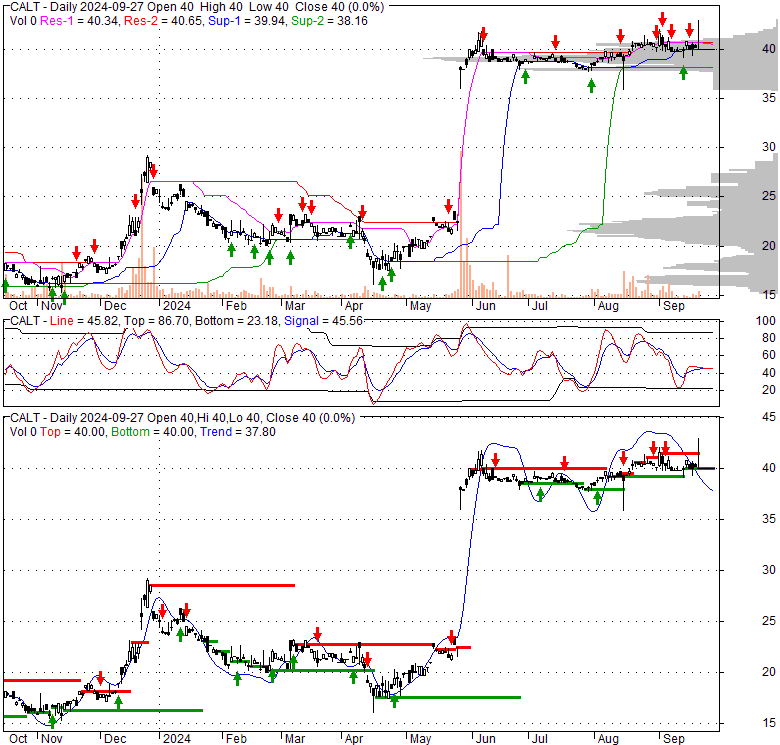Click the 80 level on the oscillator axis

click(x=769, y=338)
